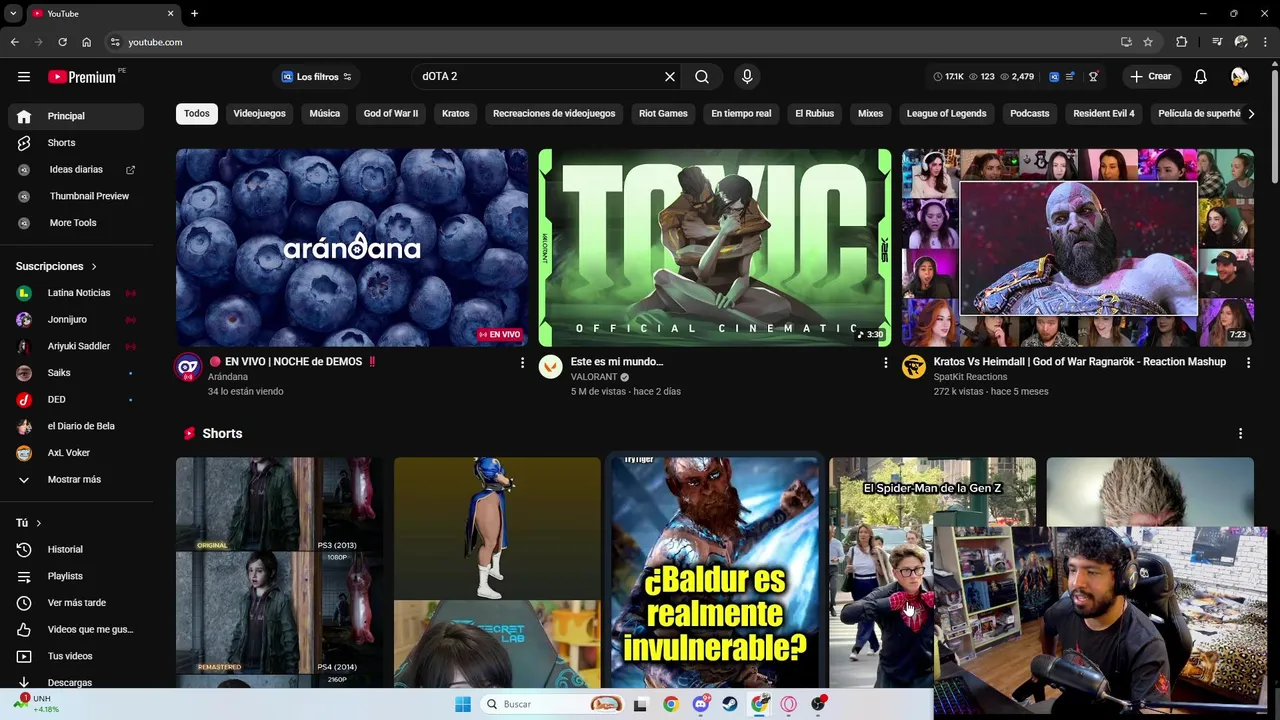Viewport: 1280px width, 720px height.
Task: Play the Baldur es realmente invulnerable short
Action: click(x=715, y=573)
